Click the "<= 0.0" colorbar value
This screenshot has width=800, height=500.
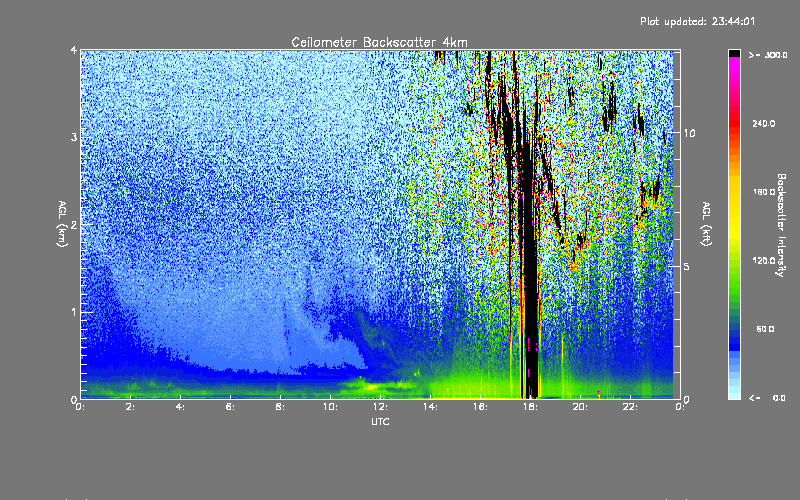767,398
